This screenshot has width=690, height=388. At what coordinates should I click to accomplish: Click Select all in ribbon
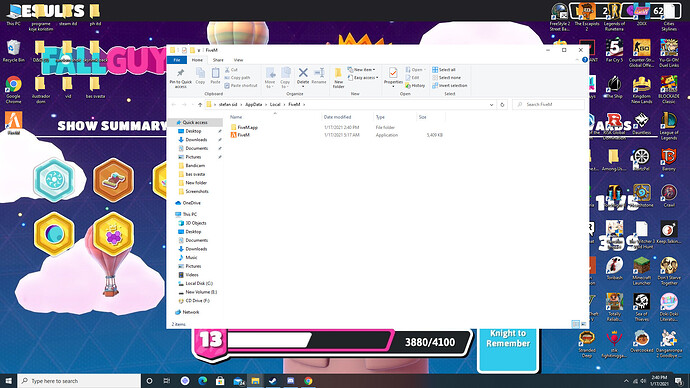(x=444, y=70)
